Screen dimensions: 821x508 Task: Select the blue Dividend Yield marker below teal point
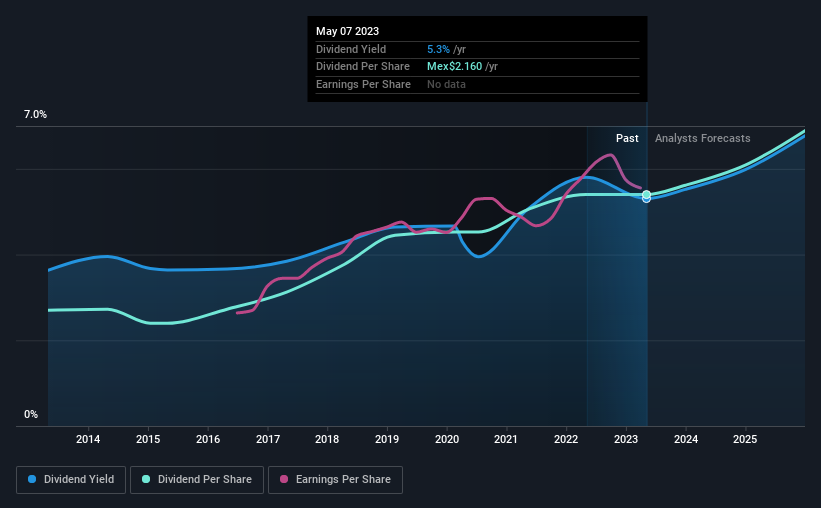[647, 199]
